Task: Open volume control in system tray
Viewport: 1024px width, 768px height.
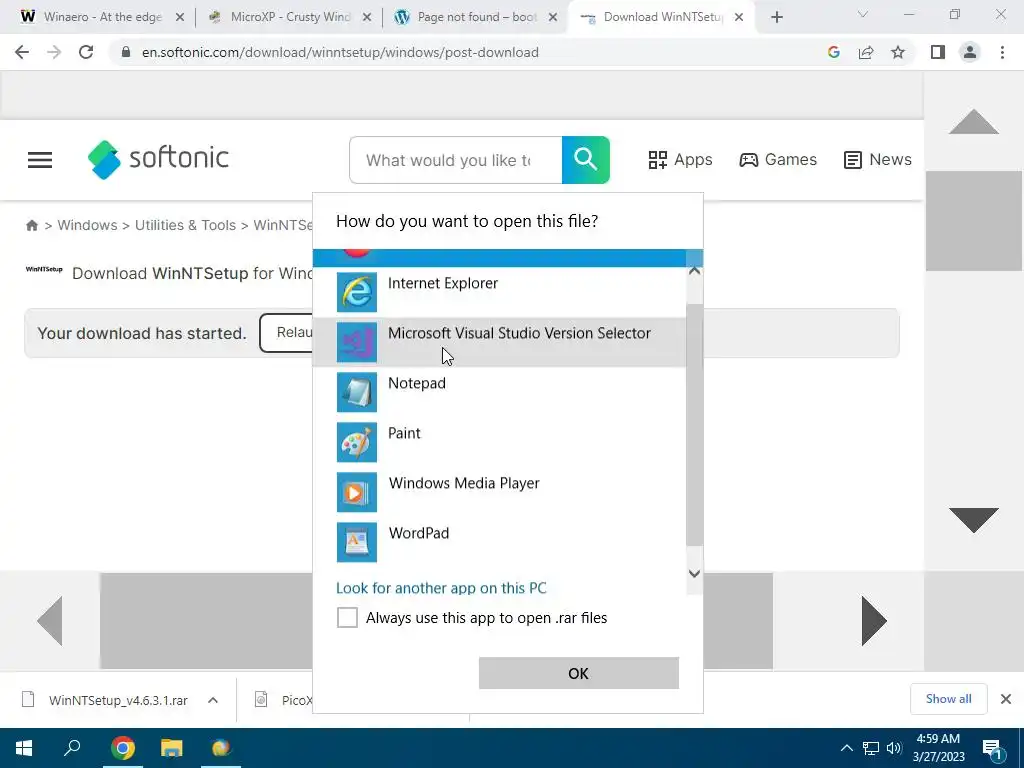Action: tap(894, 748)
